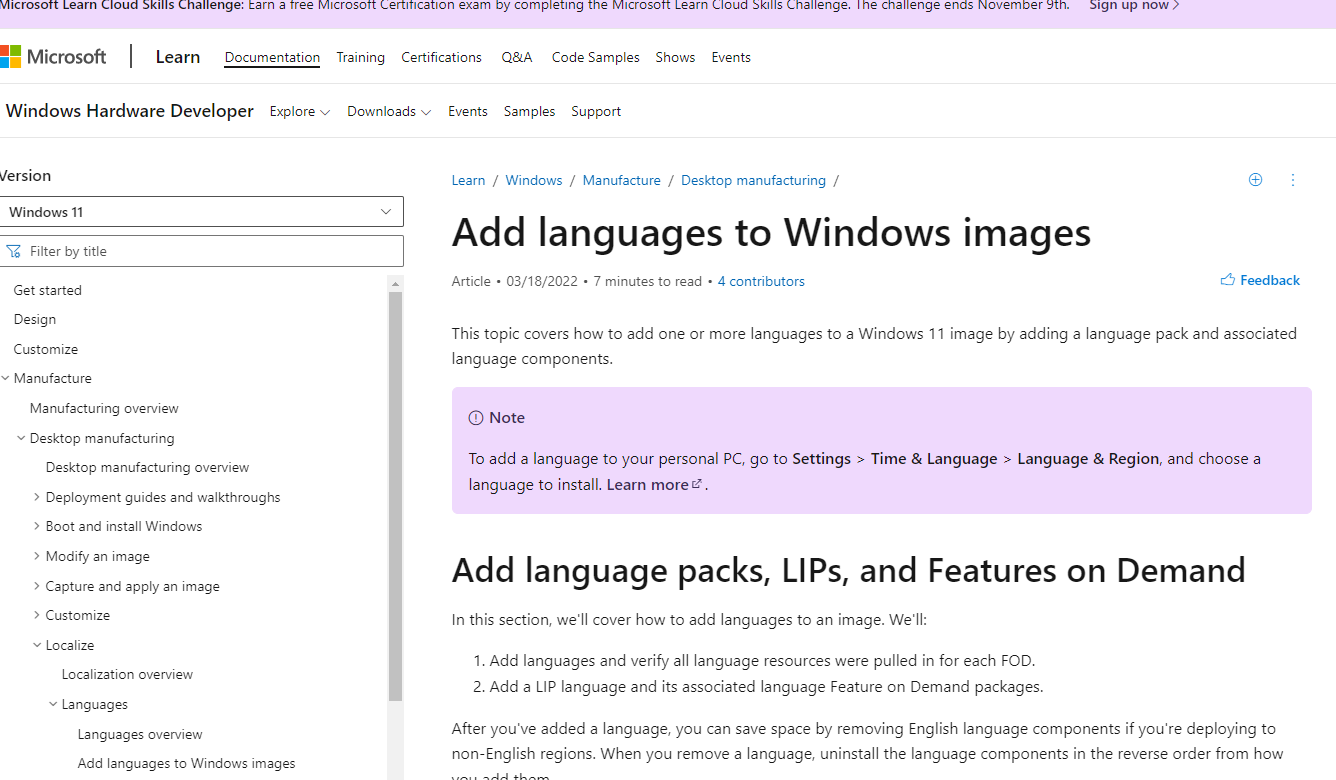1336x780 pixels.
Task: Select Languages overview tree item
Action: click(x=140, y=734)
